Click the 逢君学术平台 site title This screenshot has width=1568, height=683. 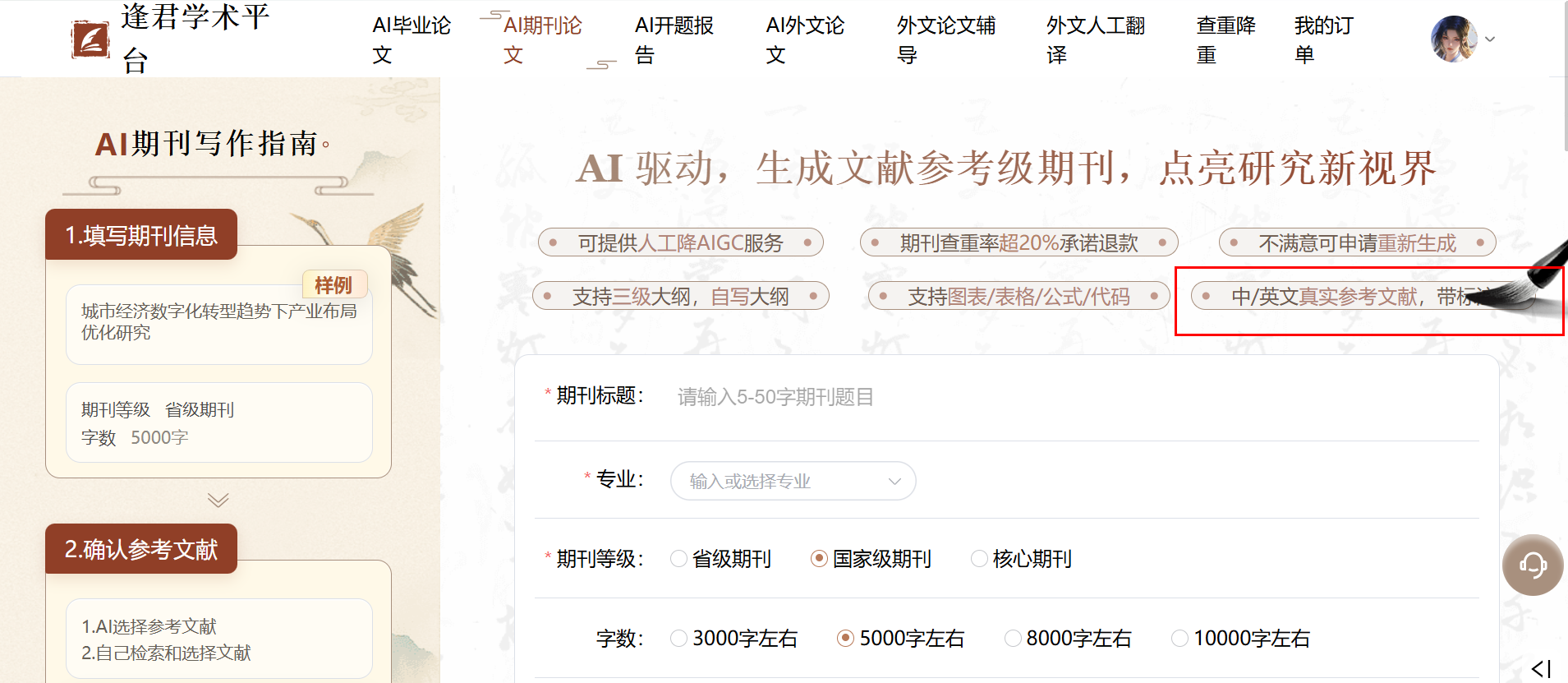(x=195, y=39)
